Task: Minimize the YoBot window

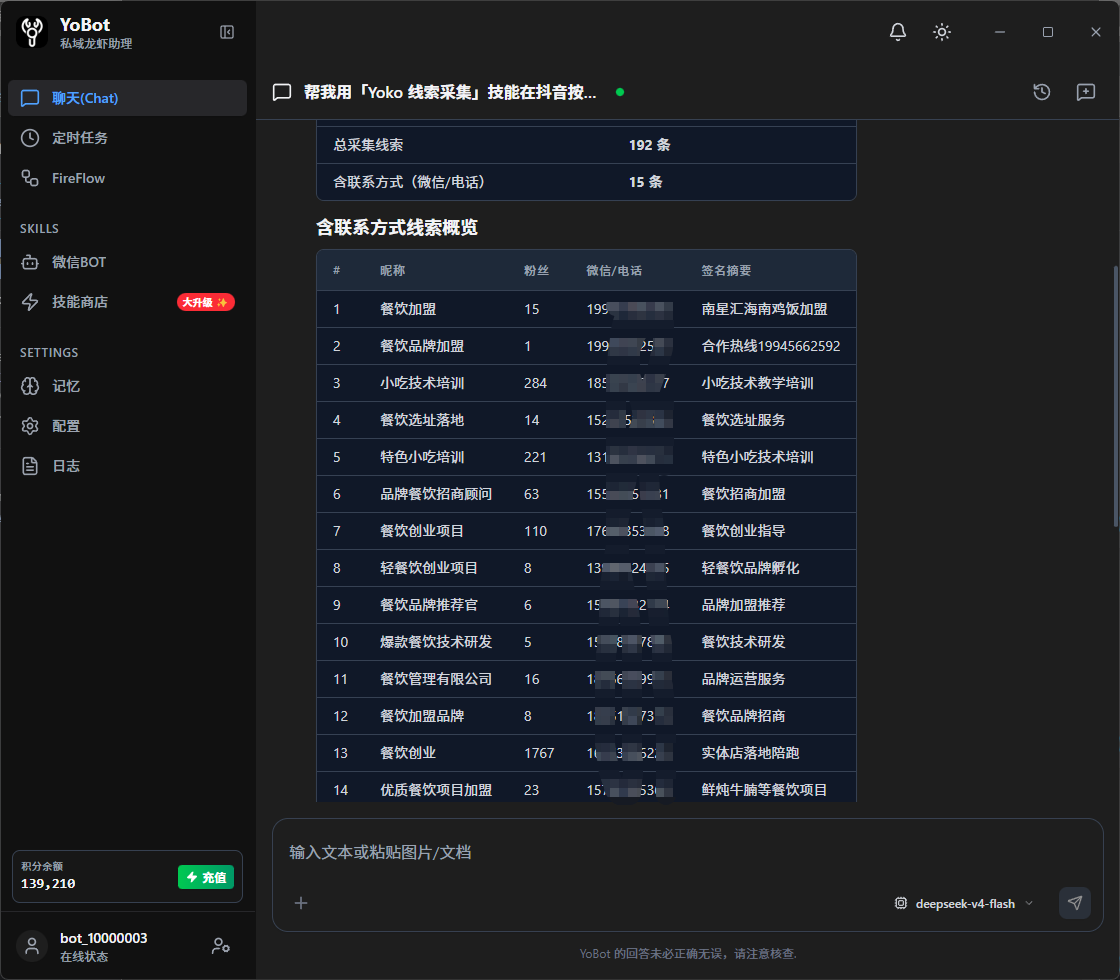Action: tap(1000, 32)
